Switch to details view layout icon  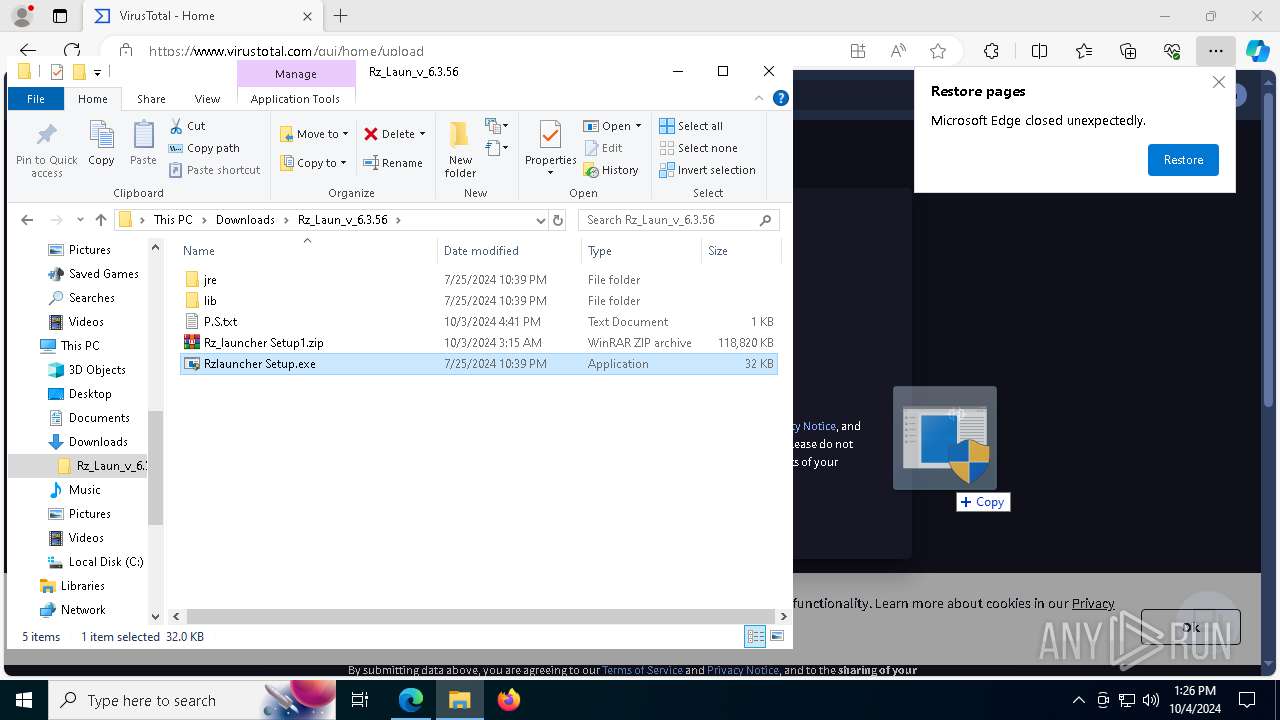tap(755, 636)
